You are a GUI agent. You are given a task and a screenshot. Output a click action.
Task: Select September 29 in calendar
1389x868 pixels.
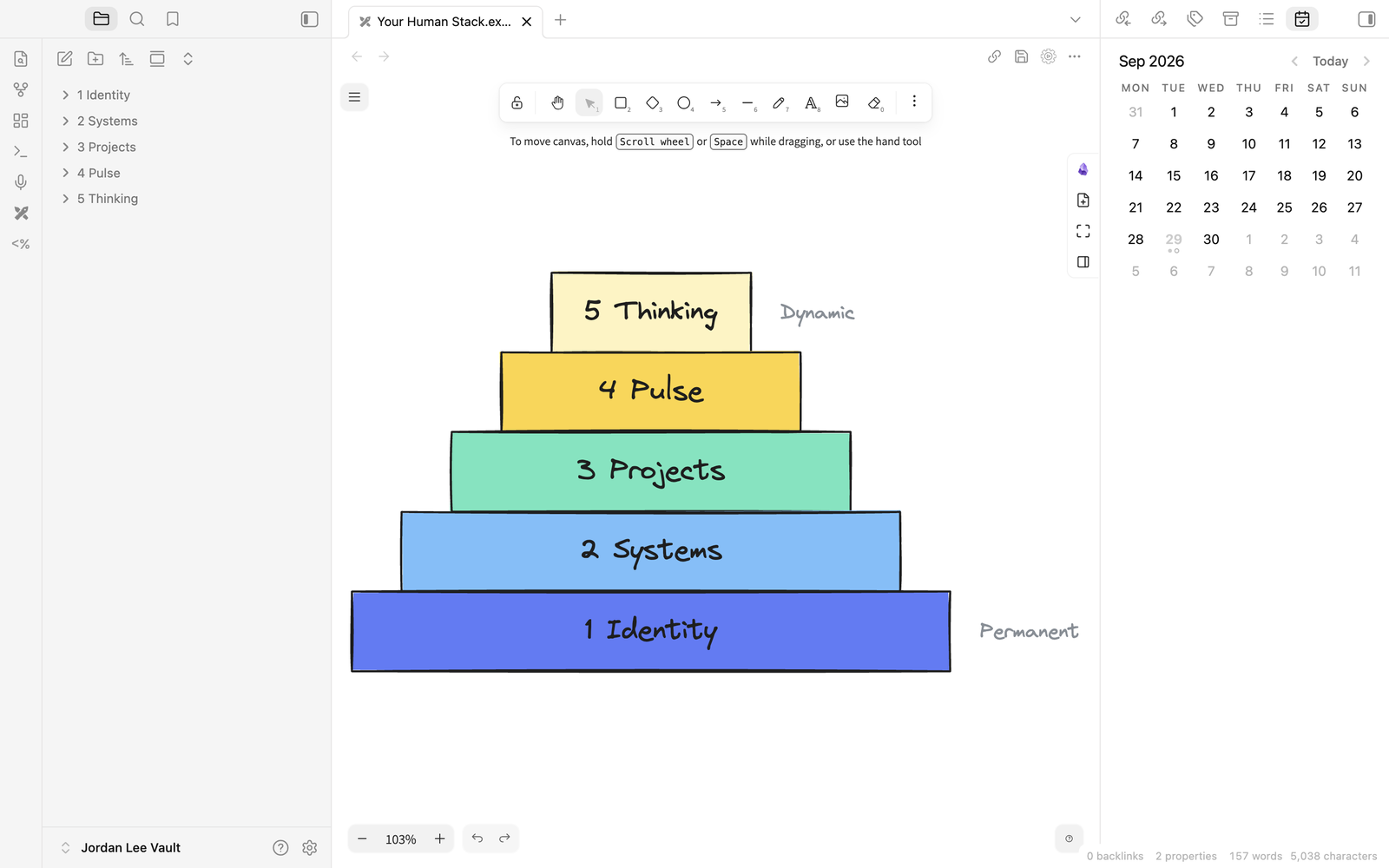pos(1174,240)
